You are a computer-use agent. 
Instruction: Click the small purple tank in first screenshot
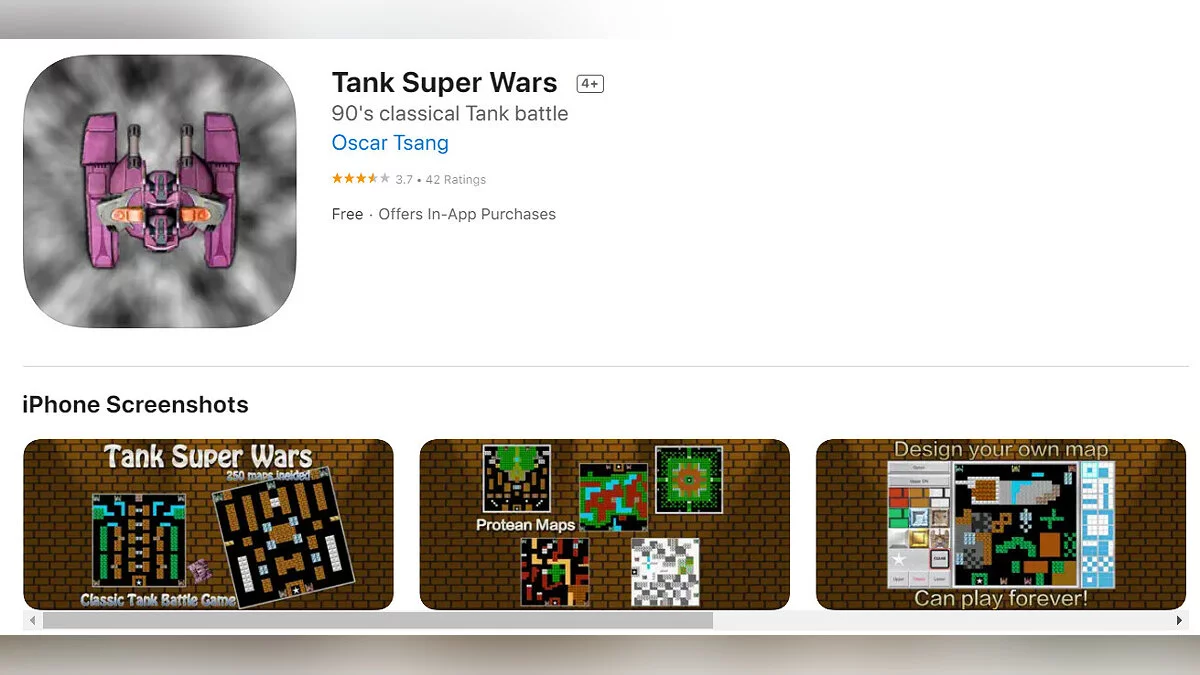tap(198, 572)
